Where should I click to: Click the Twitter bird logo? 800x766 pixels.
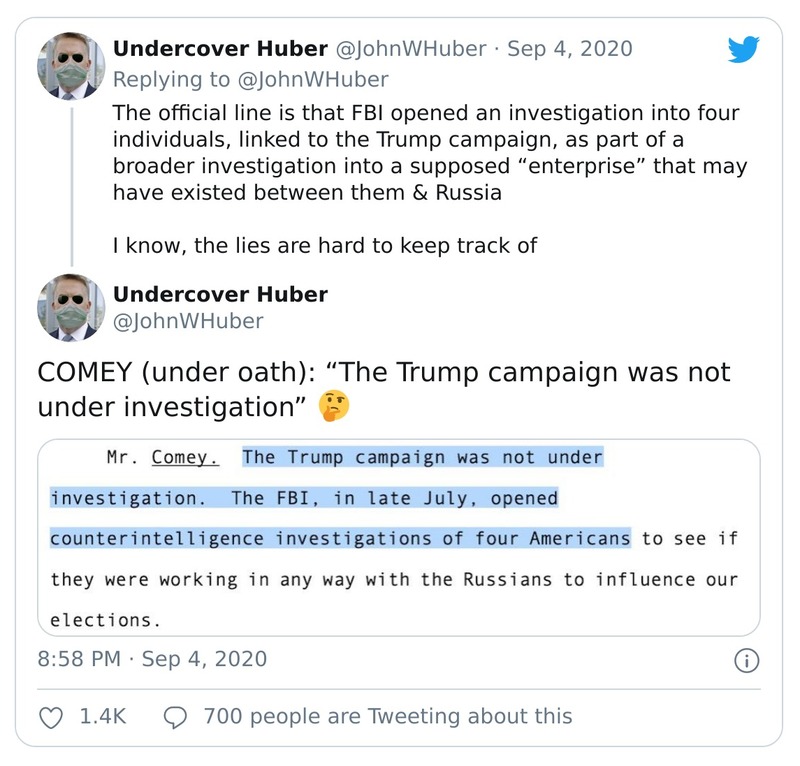745,50
